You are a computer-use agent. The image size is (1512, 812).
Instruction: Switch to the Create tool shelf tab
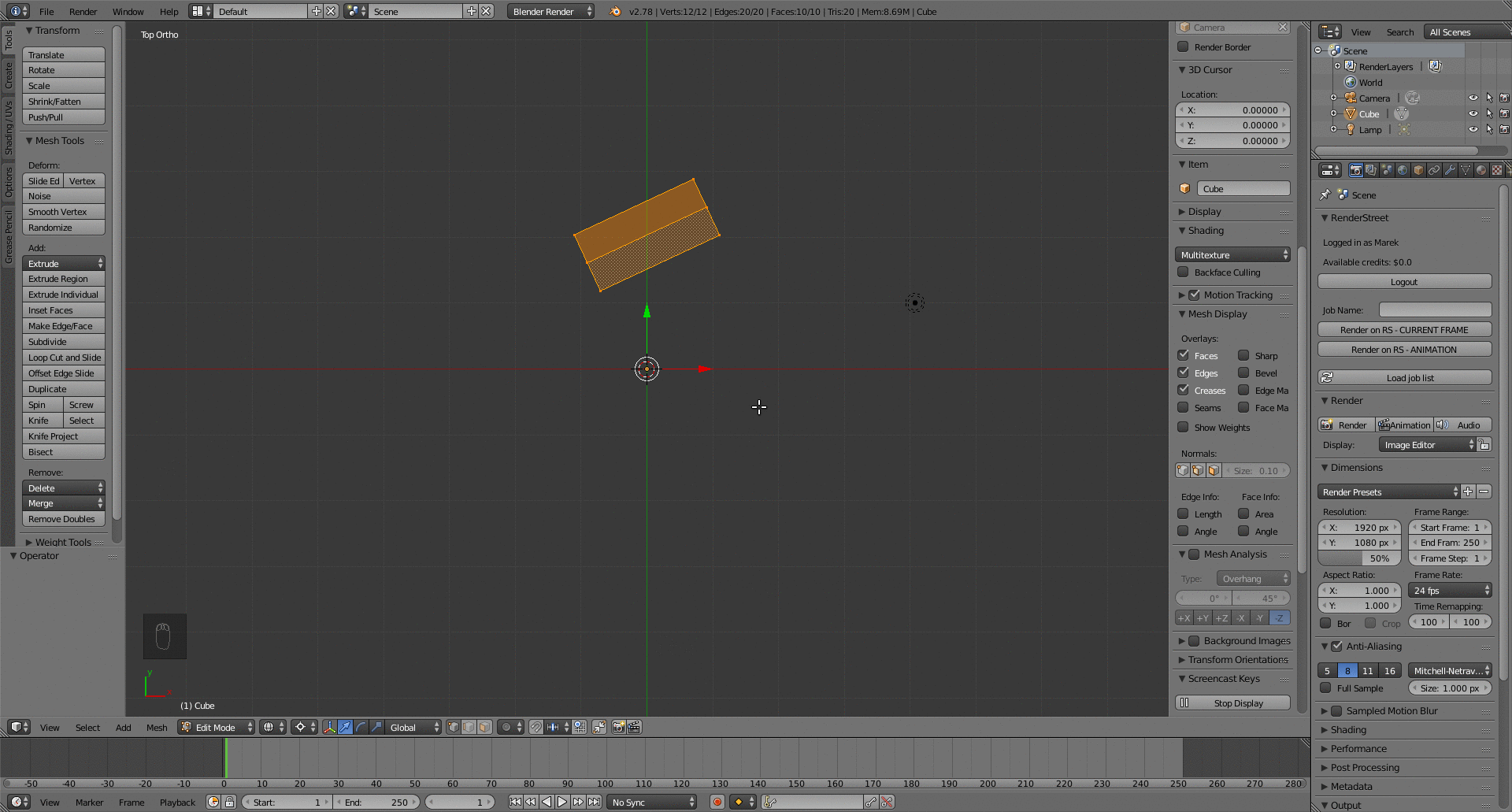(x=8, y=75)
